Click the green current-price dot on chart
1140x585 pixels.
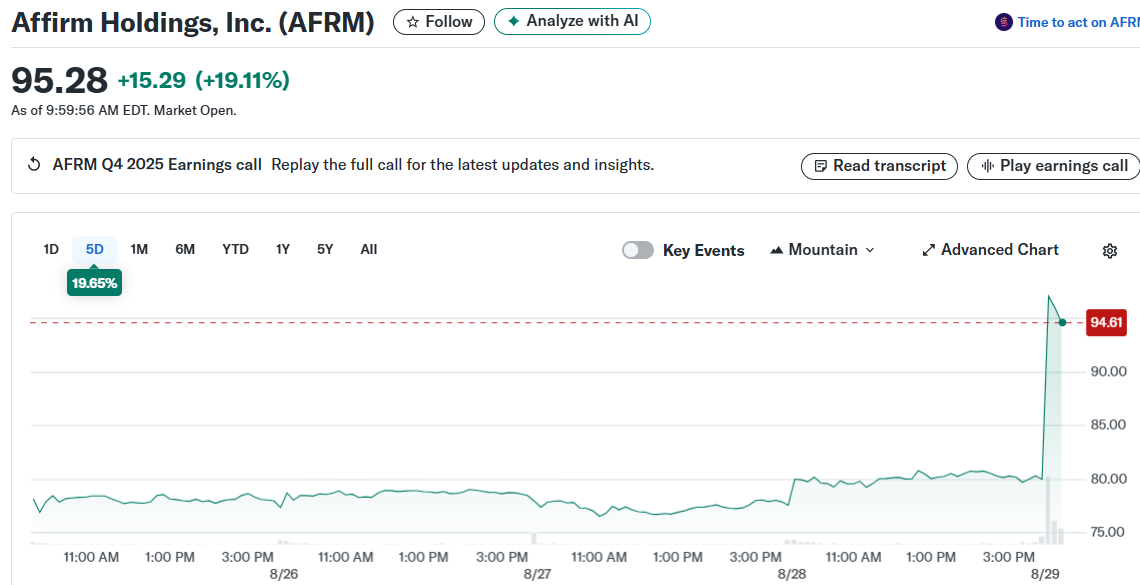(1062, 322)
